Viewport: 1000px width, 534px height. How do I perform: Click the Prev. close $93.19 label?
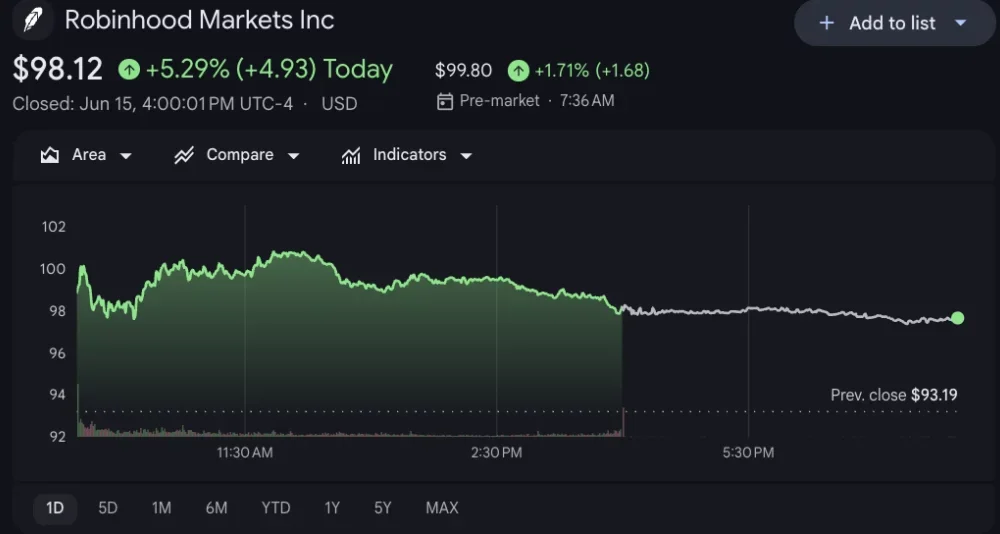pyautogui.click(x=893, y=396)
